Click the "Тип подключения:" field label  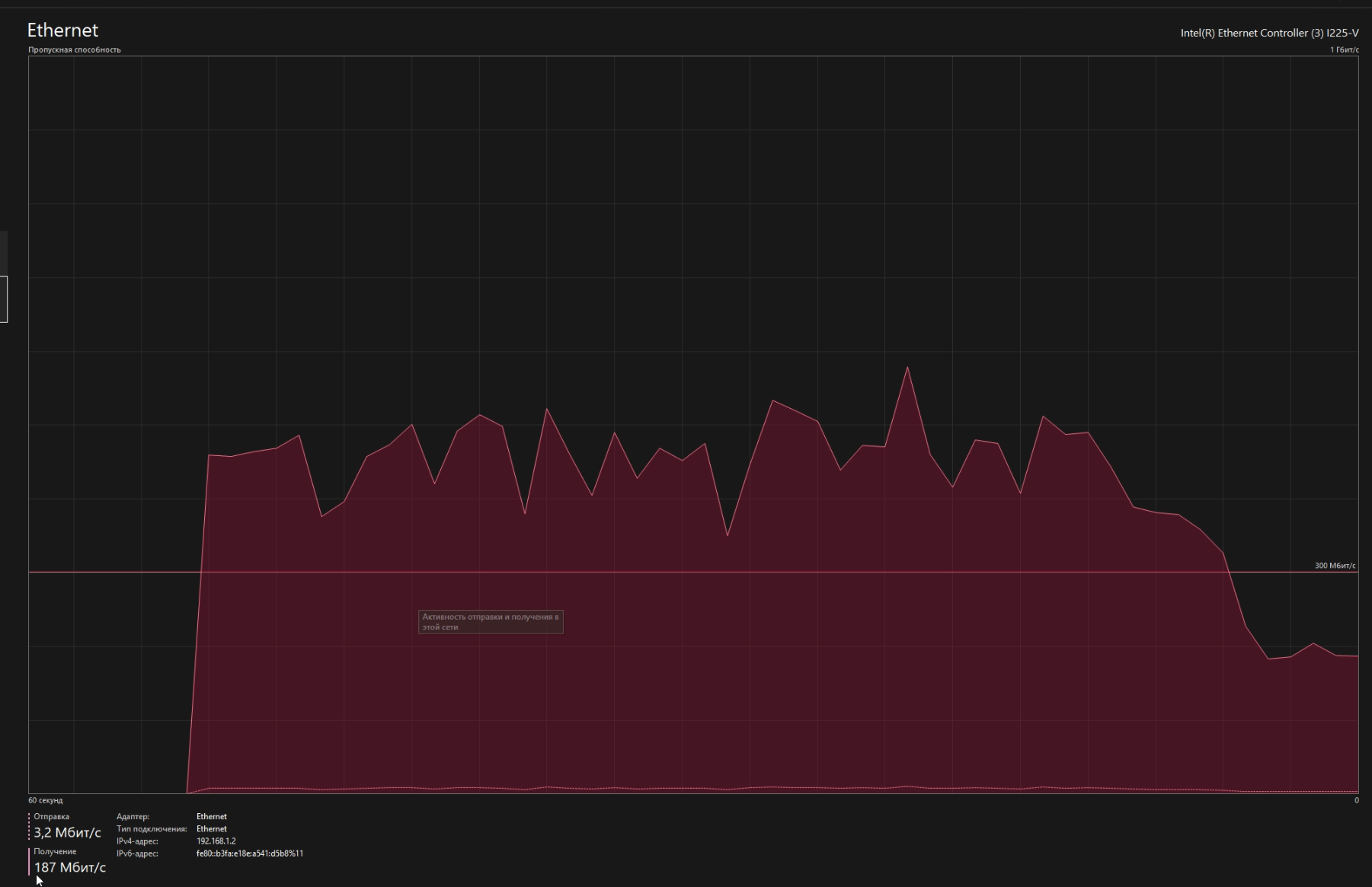click(152, 828)
